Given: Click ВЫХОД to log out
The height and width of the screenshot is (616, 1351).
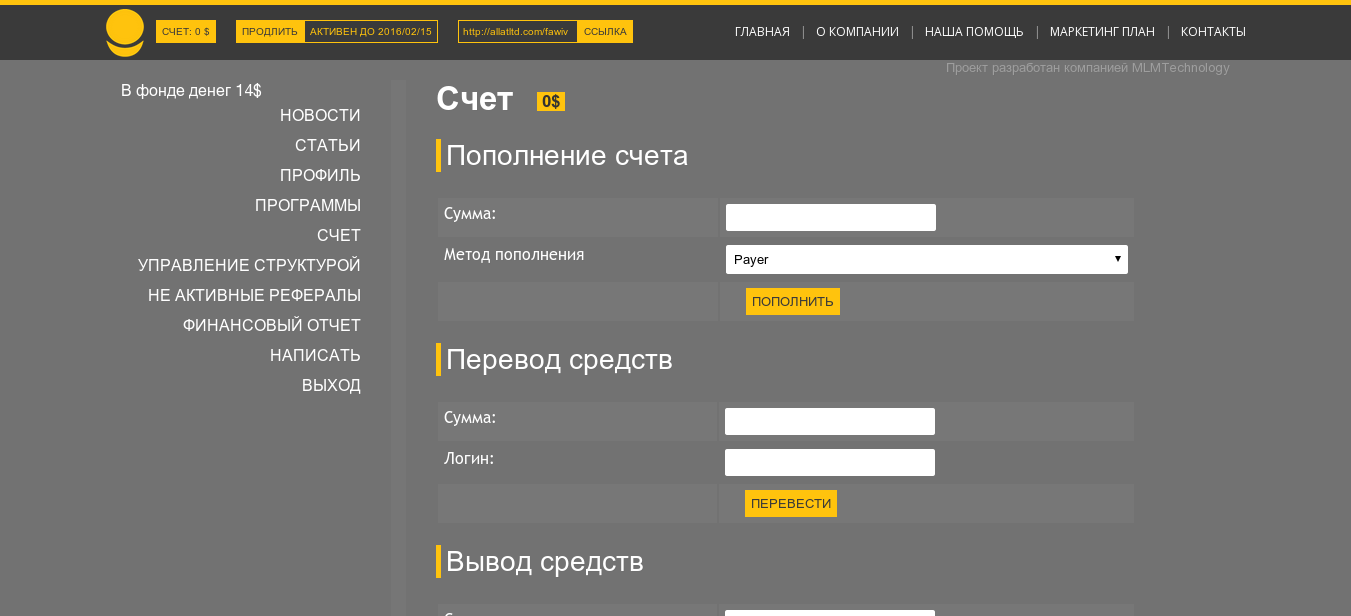Looking at the screenshot, I should (x=331, y=386).
